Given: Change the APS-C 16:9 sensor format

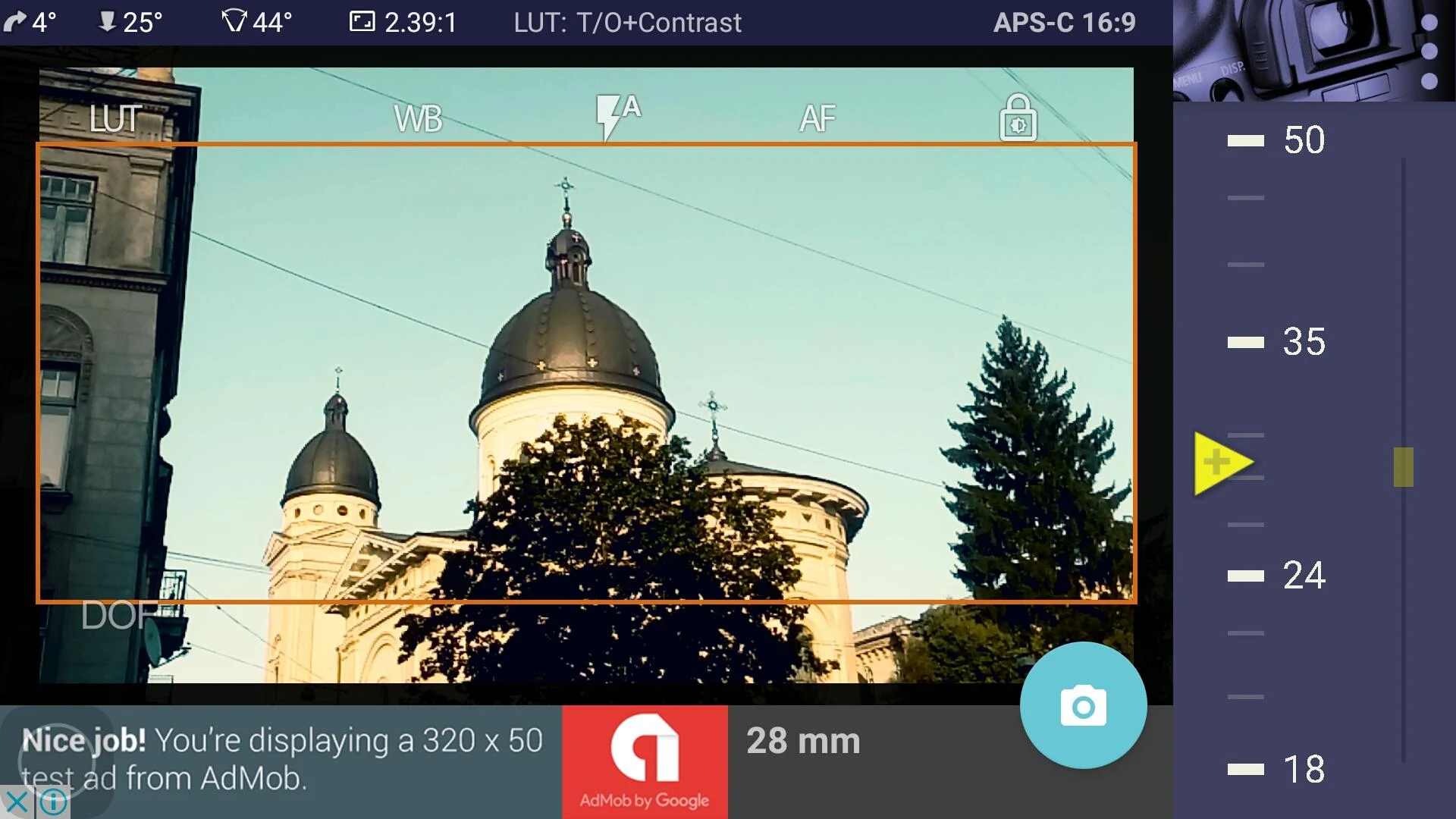Looking at the screenshot, I should [1065, 22].
